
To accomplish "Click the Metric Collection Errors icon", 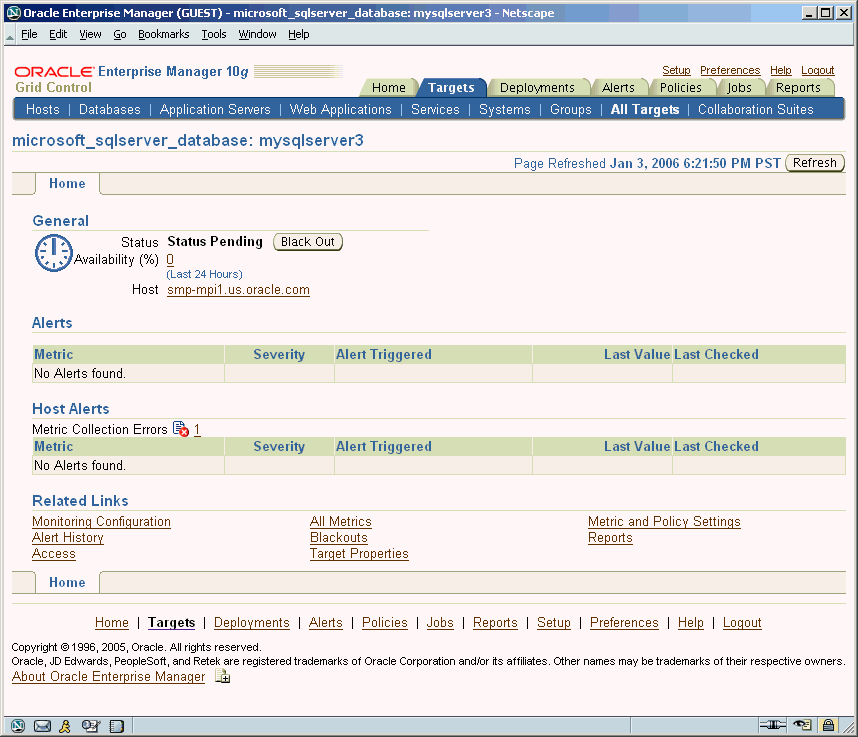I will (180, 429).
